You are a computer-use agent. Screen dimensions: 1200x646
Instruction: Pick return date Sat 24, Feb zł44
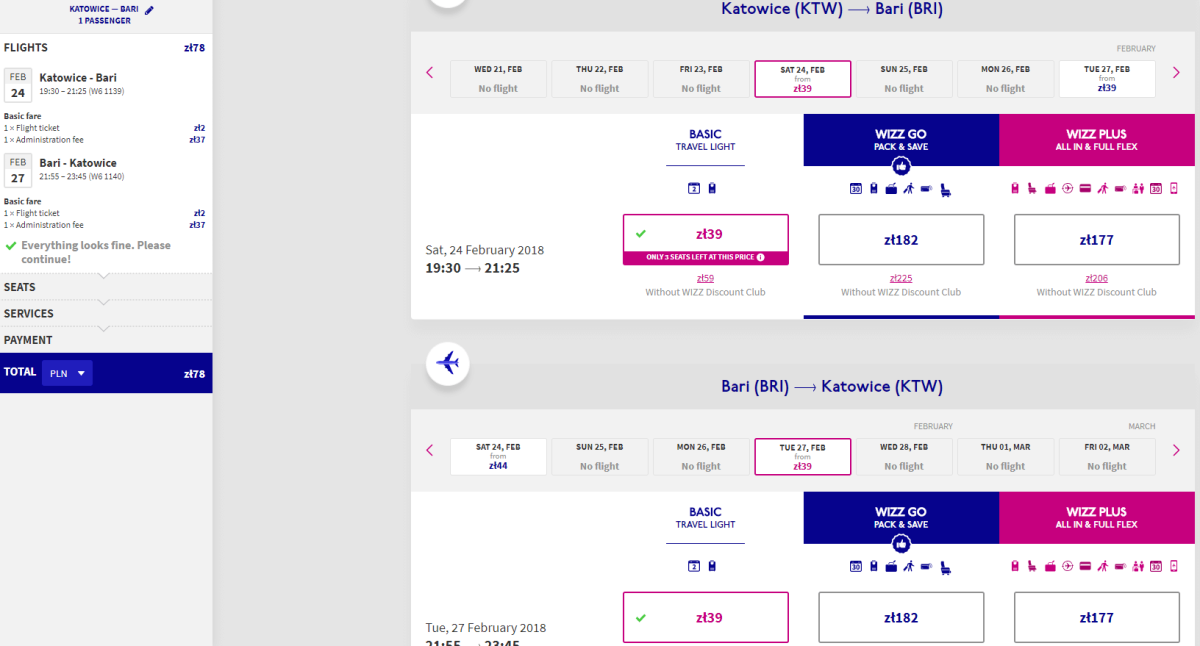click(498, 457)
